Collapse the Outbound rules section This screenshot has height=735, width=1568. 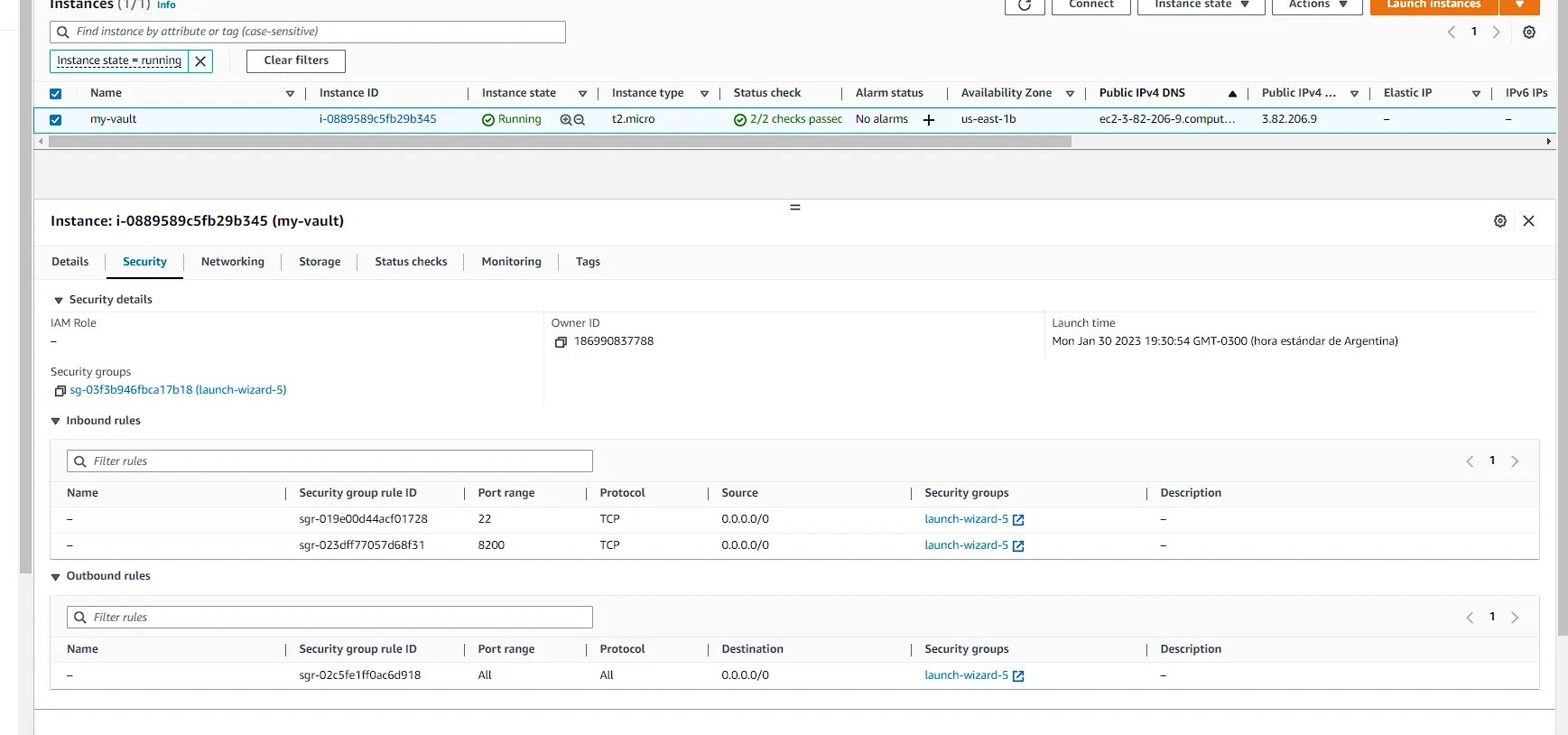coord(55,577)
